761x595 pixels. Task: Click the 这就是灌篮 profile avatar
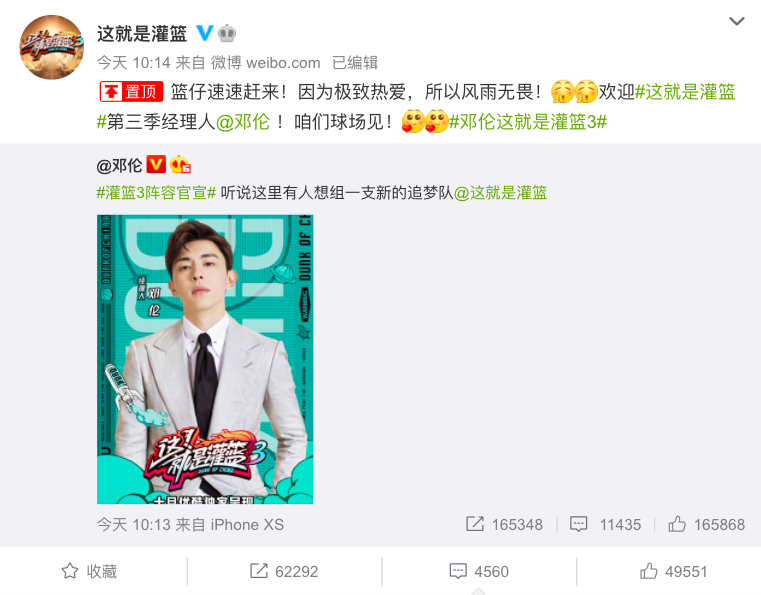pyautogui.click(x=51, y=47)
